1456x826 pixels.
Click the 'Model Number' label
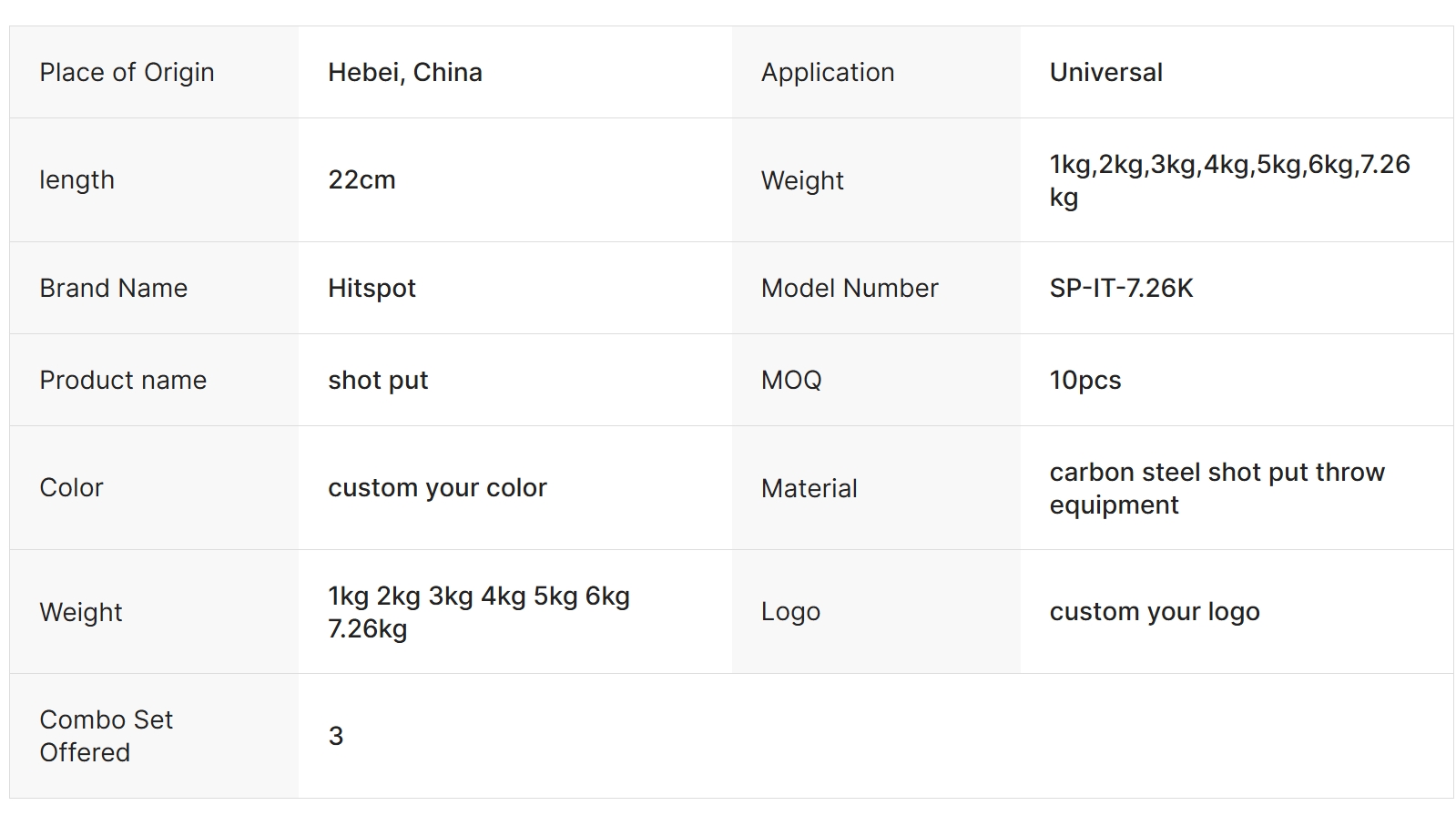pos(849,289)
